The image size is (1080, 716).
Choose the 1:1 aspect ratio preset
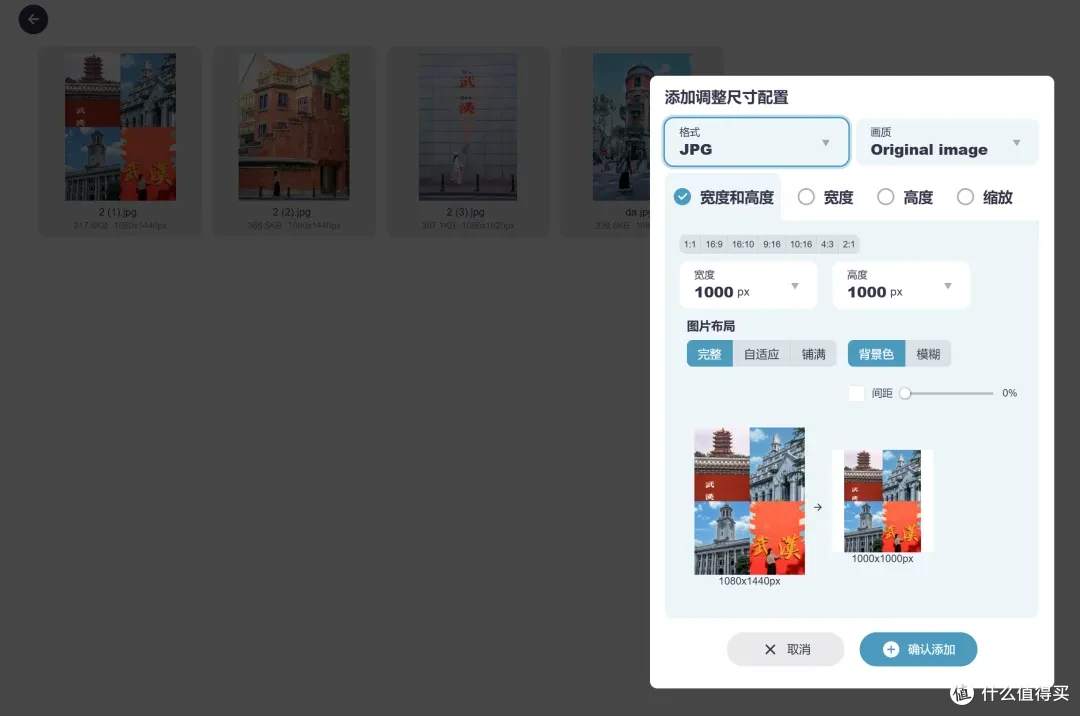click(x=689, y=244)
